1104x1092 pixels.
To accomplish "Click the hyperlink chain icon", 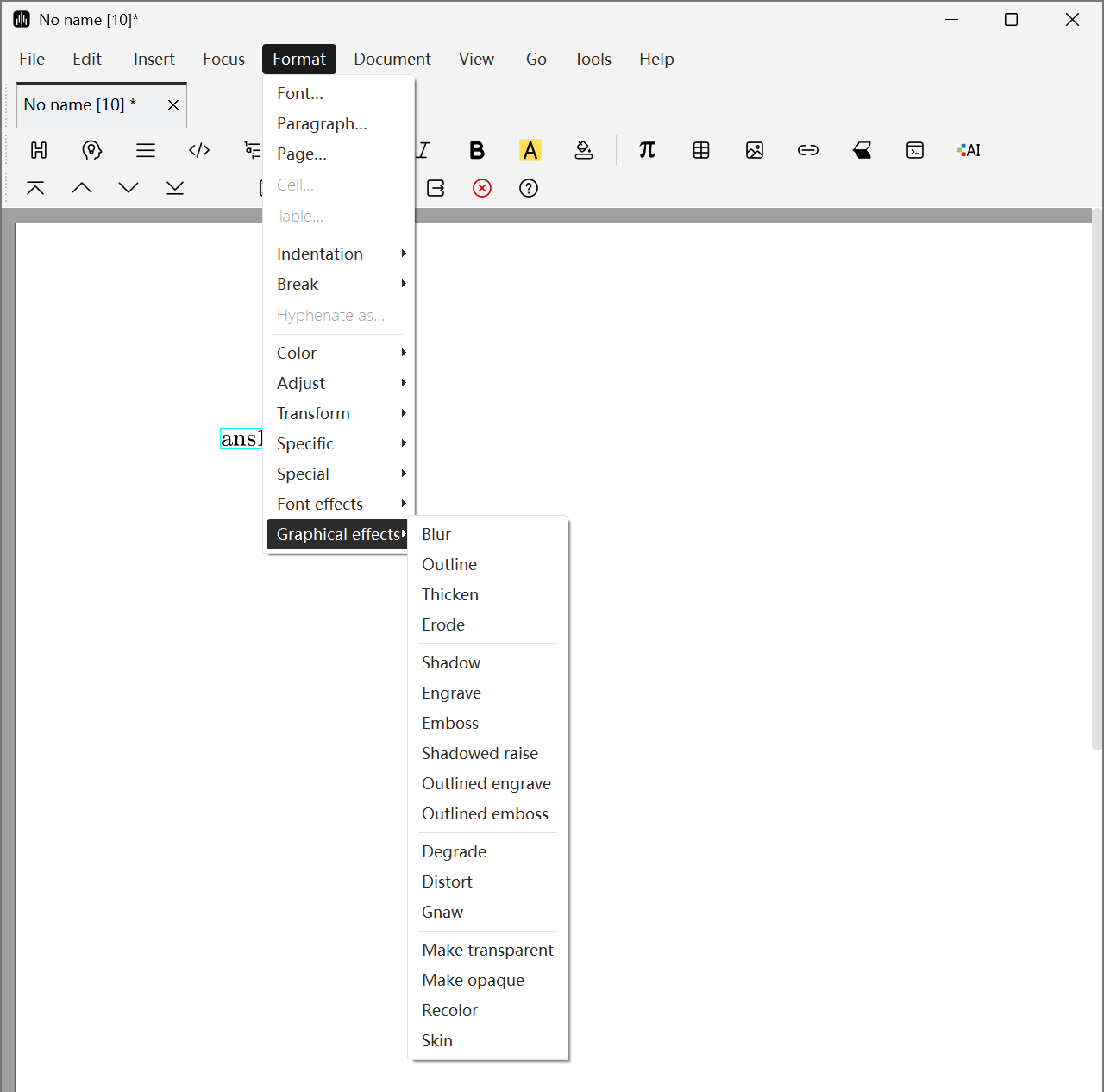I will click(x=808, y=150).
